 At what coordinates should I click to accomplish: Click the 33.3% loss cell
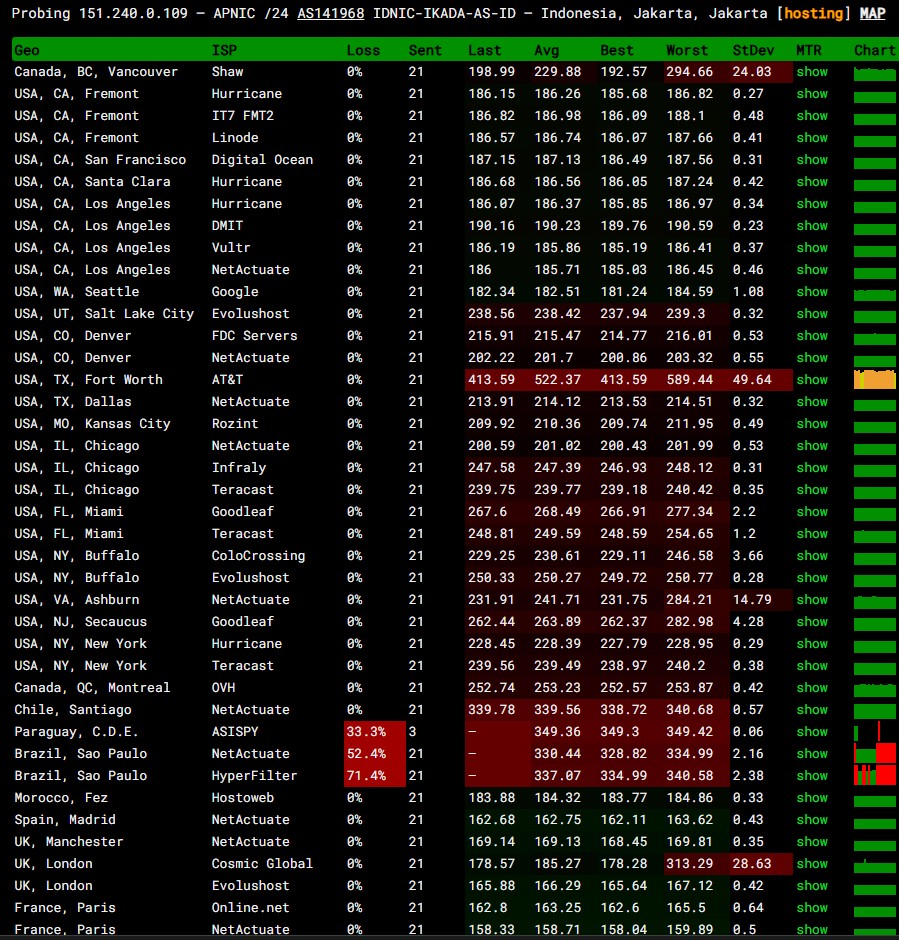(375, 731)
